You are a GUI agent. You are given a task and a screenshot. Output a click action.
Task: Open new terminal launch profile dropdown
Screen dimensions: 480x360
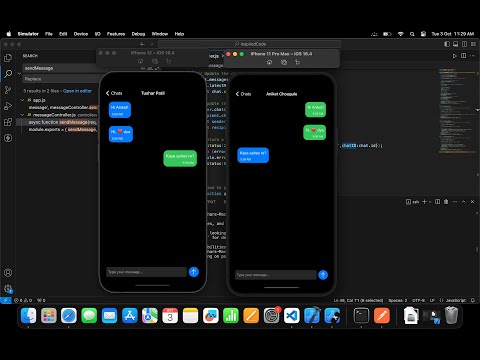click(430, 202)
